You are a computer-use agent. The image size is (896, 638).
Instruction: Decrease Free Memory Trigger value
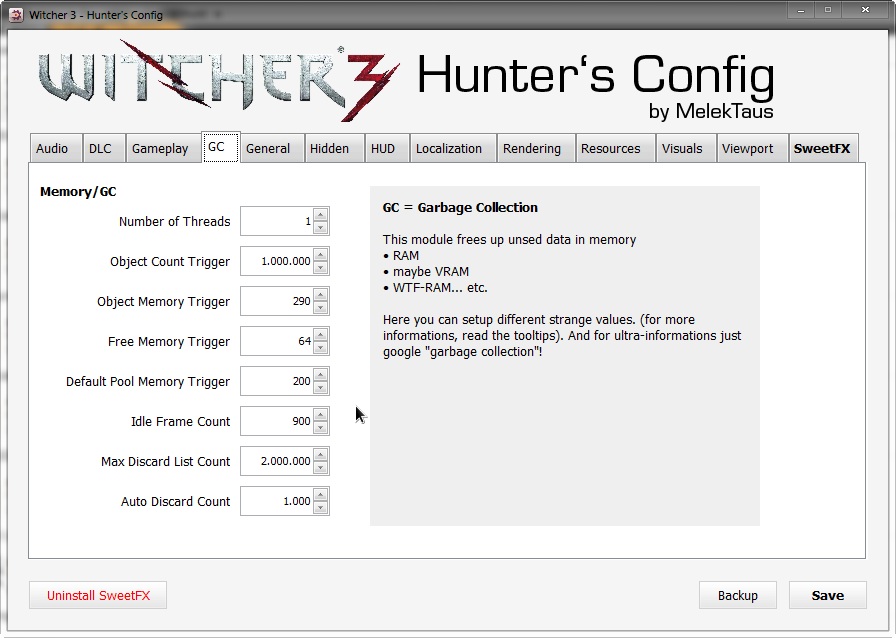[320, 348]
